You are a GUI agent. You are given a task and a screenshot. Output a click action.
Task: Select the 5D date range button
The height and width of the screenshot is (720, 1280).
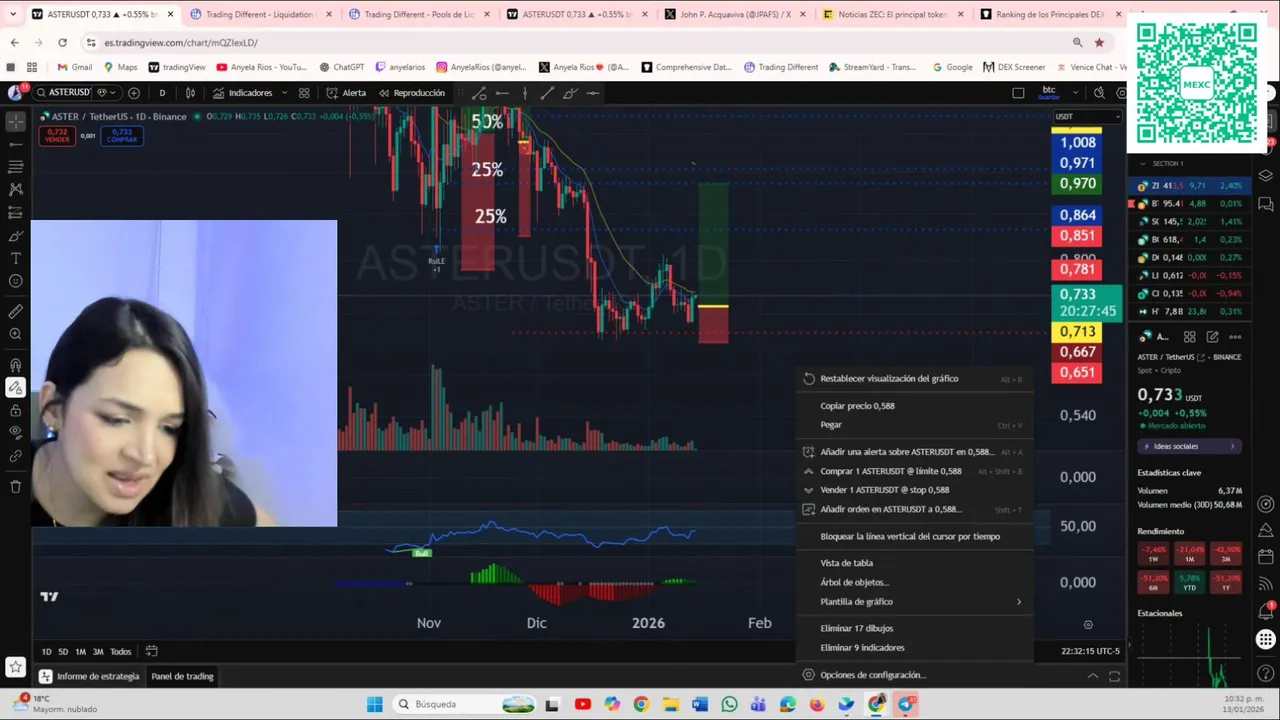tap(63, 651)
